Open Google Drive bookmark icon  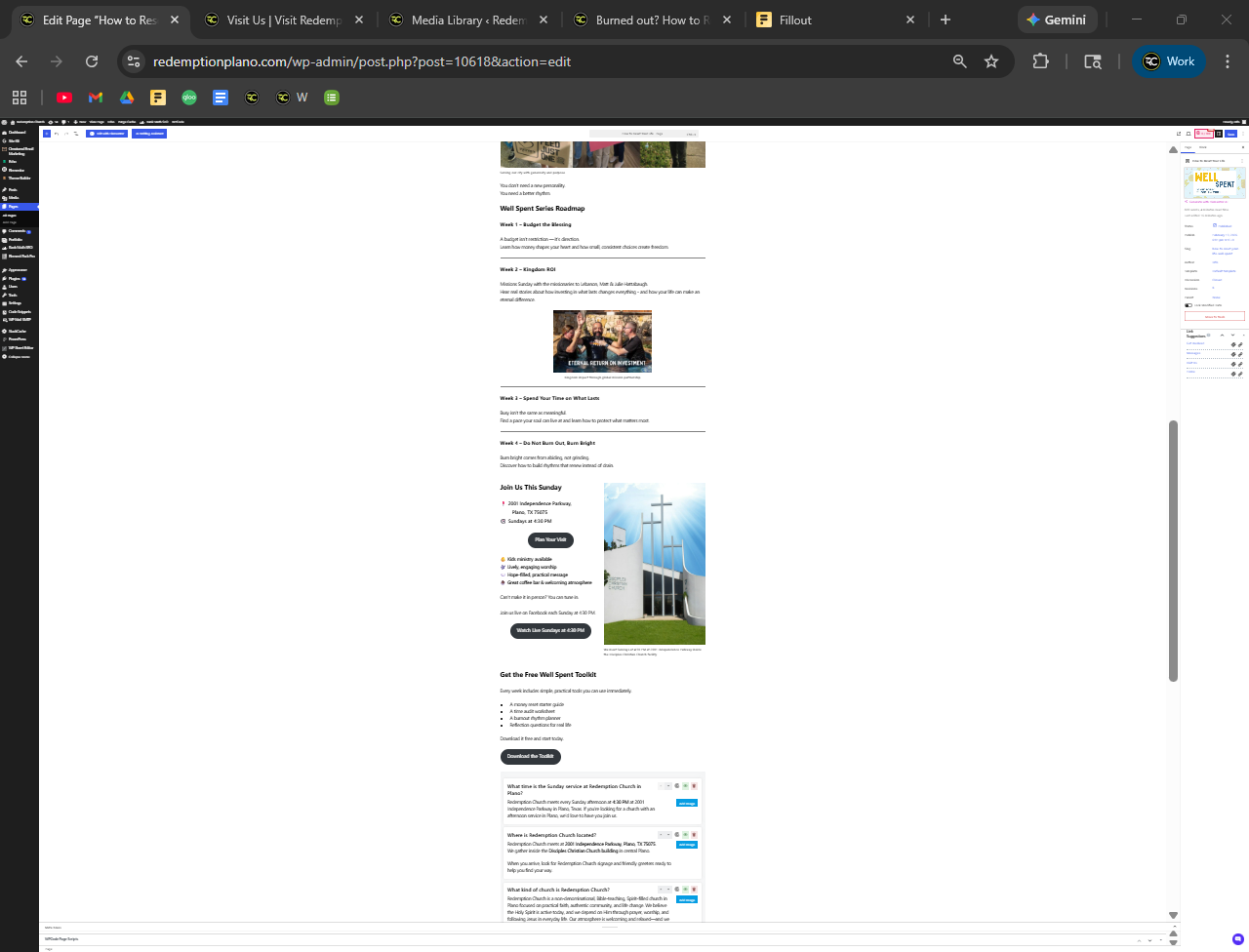point(127,98)
